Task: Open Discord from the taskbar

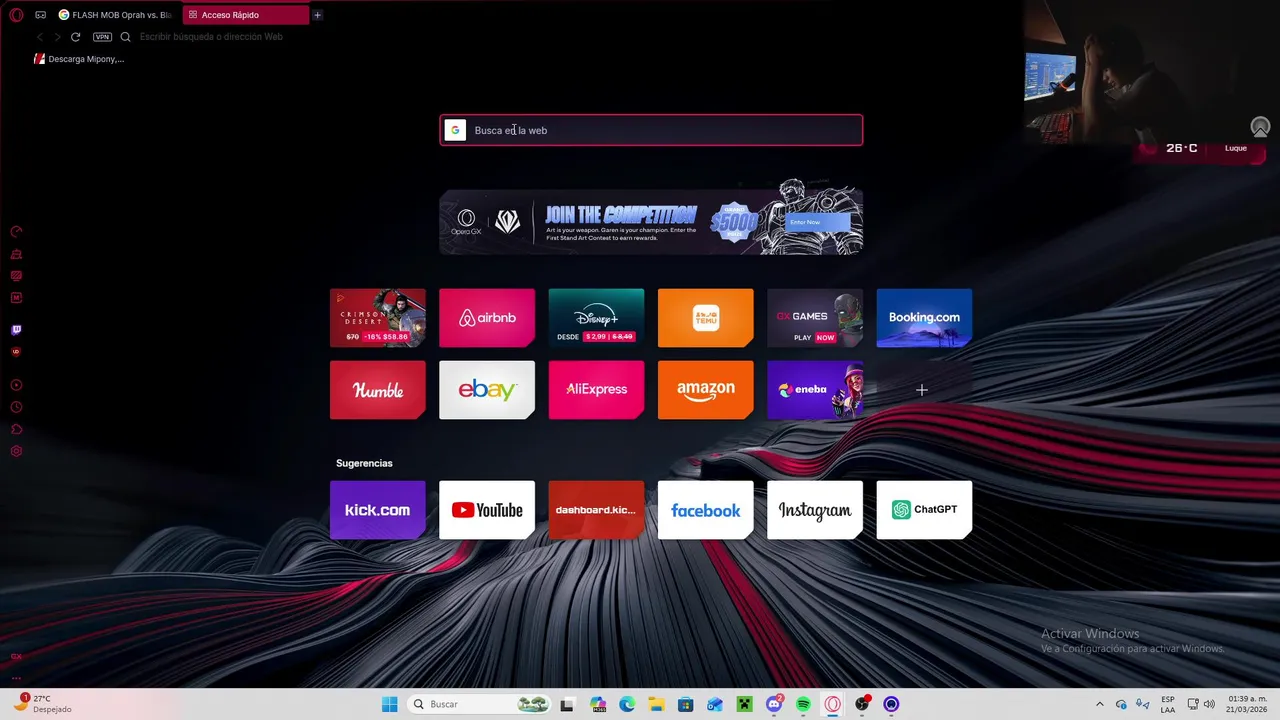Action: point(774,704)
